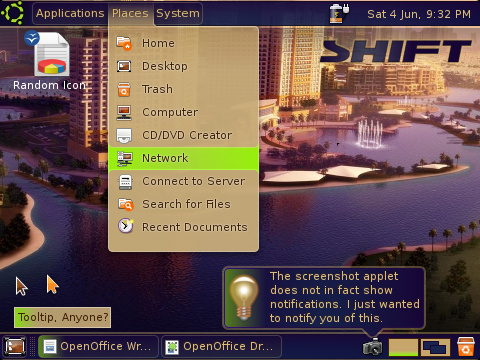The width and height of the screenshot is (480, 360).
Task: Click the magnifier folder icon for Search
Action: 126,204
